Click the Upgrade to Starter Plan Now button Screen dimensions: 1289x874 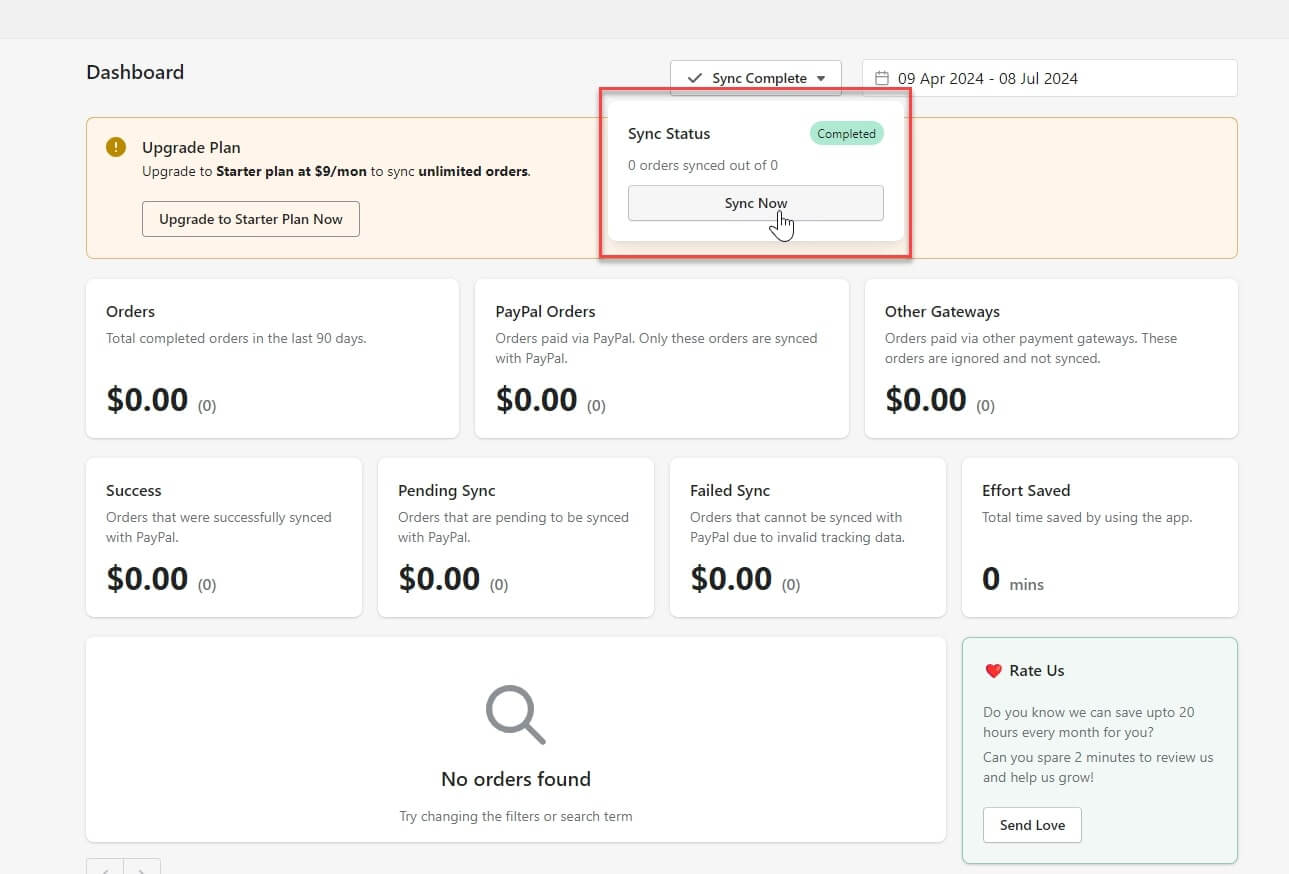250,219
